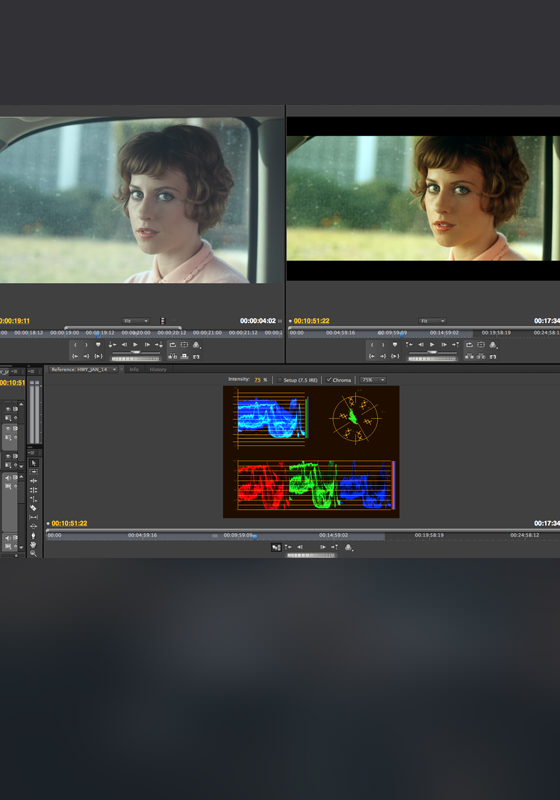Step forward one frame in Source monitor
The image size is (560, 800).
(x=147, y=344)
